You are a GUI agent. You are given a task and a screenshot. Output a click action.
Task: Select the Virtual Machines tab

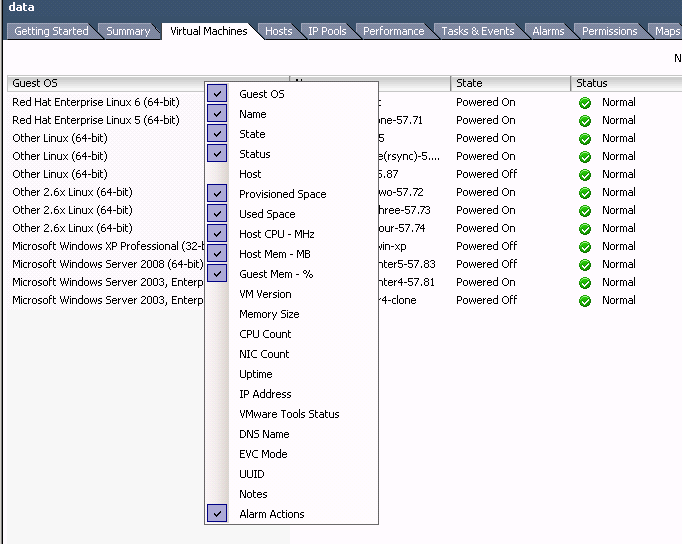pos(209,31)
